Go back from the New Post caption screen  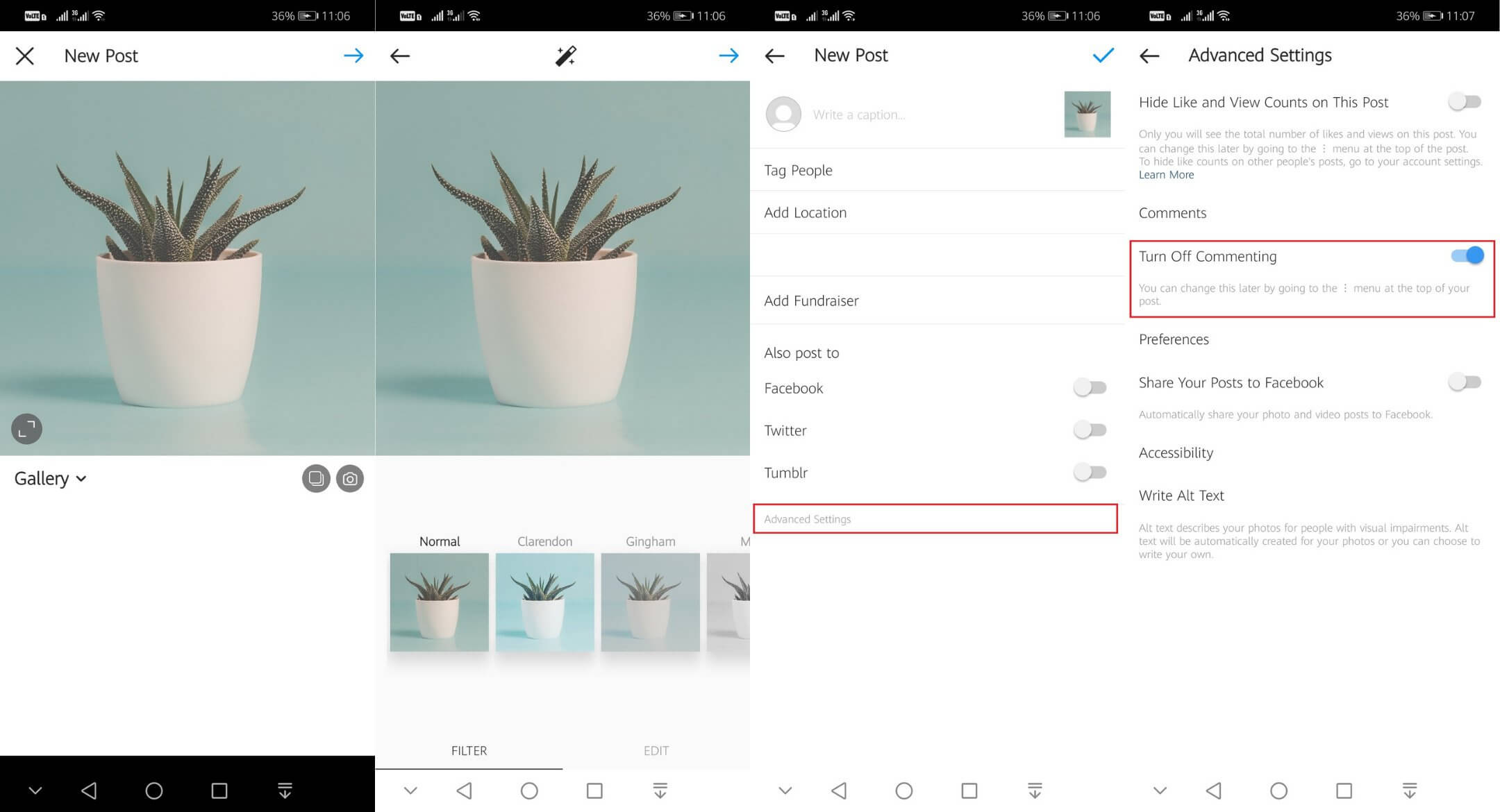[775, 56]
